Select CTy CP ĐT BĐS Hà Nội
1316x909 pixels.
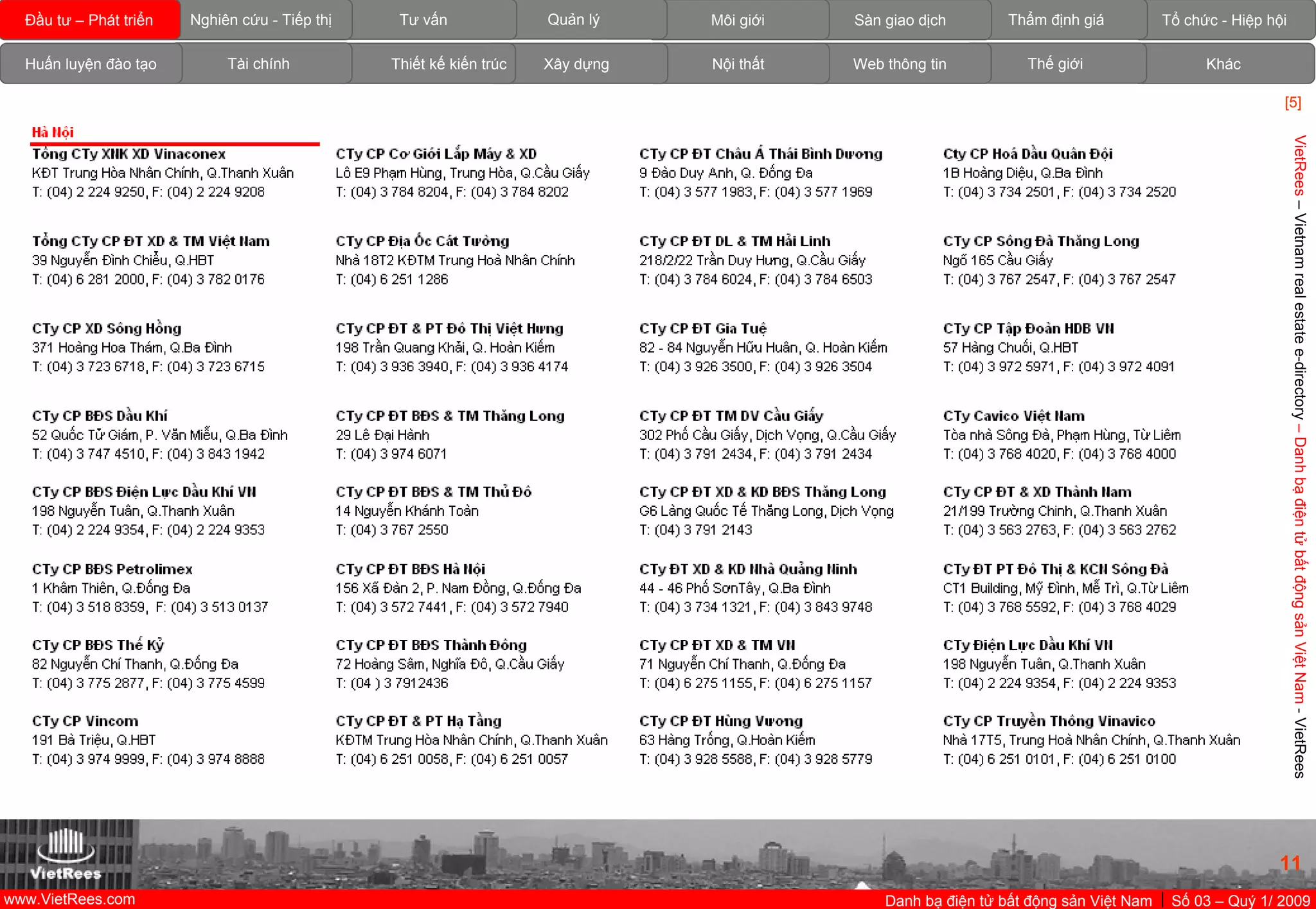point(411,569)
